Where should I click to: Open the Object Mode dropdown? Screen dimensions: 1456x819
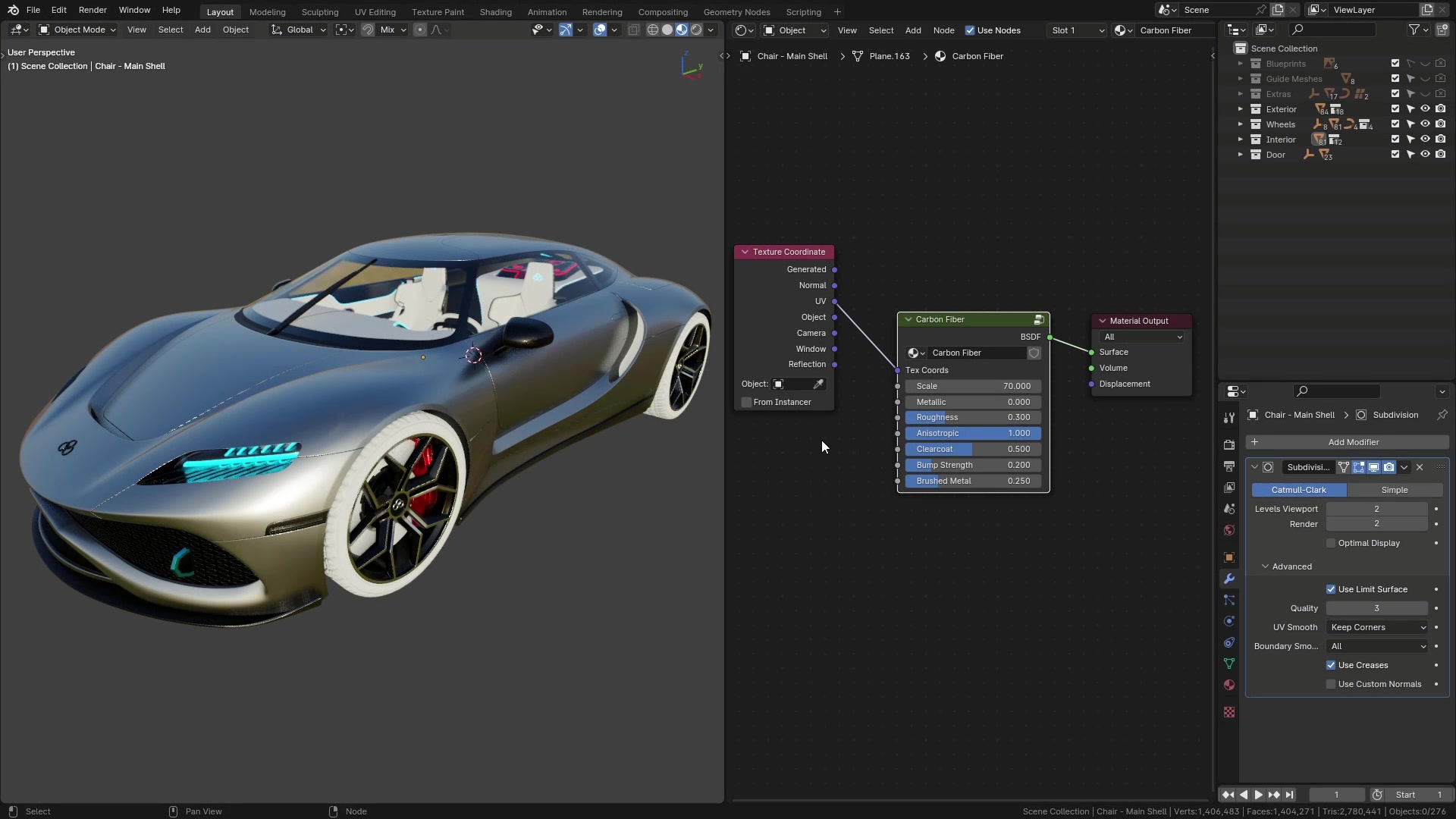point(77,30)
